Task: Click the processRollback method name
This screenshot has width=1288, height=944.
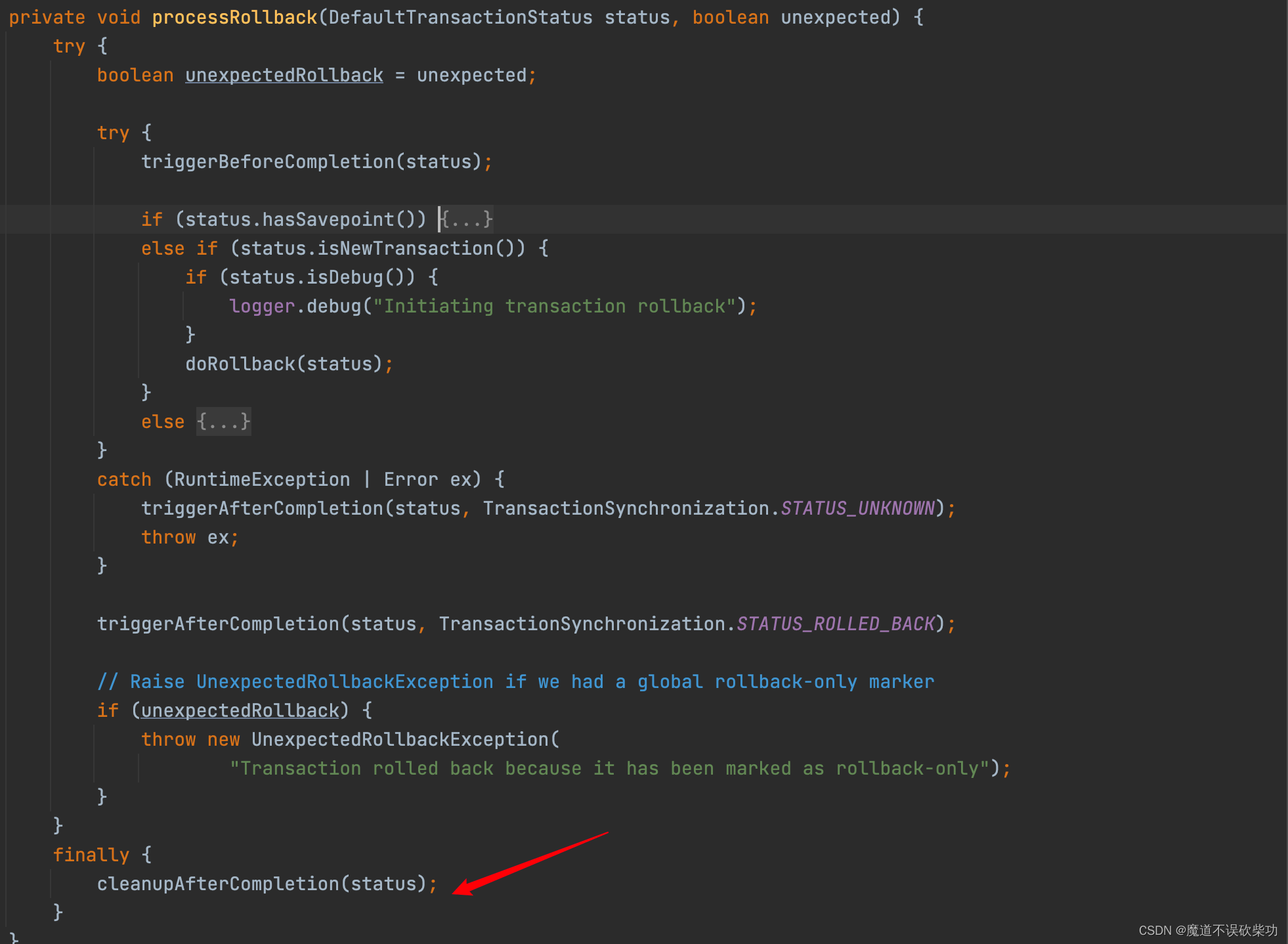Action: point(235,17)
